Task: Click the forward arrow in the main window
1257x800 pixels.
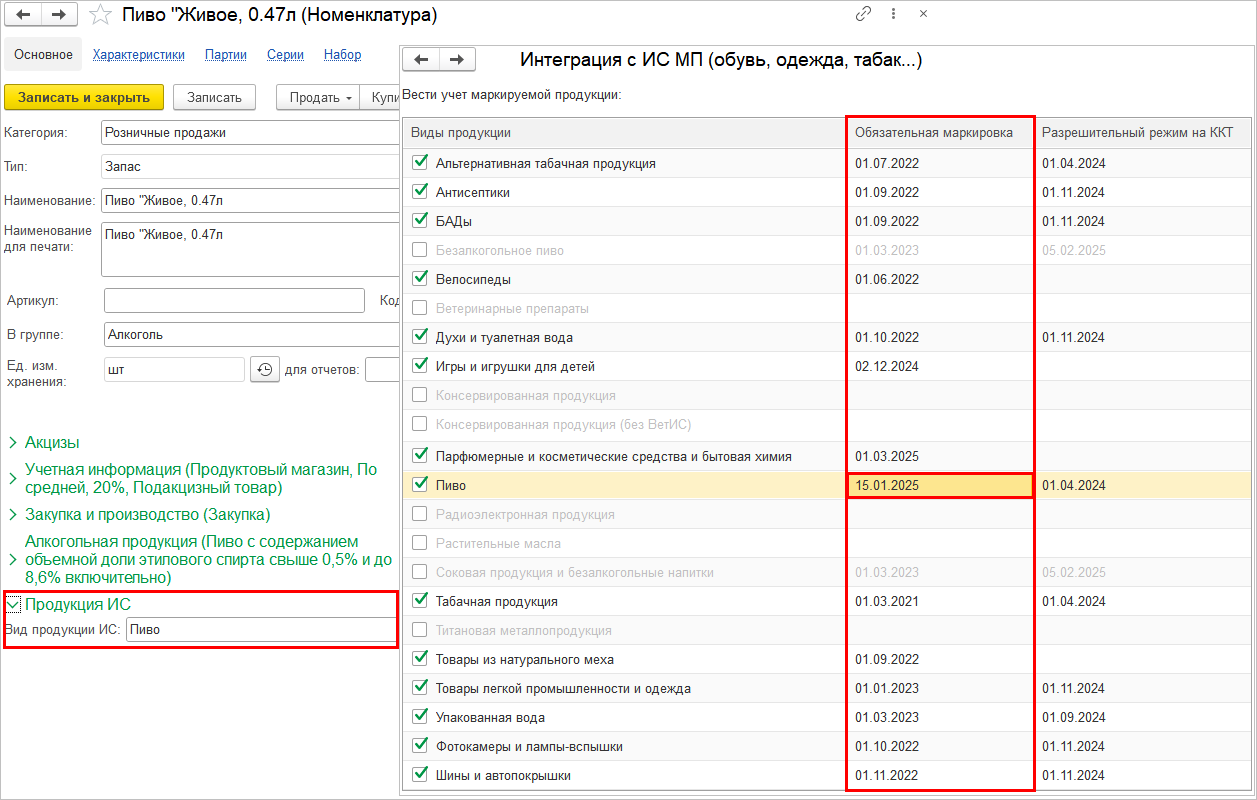Action: point(58,15)
